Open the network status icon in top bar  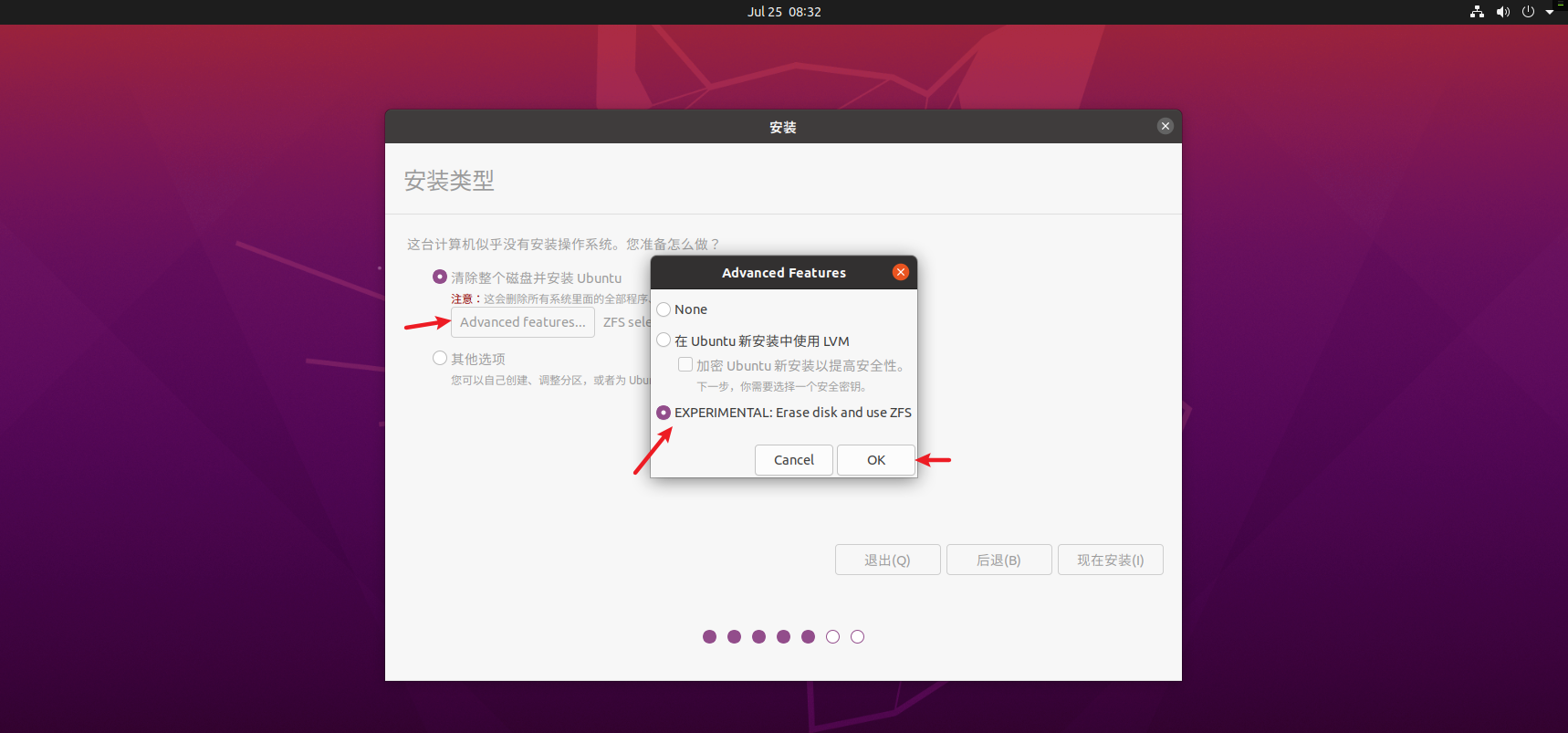coord(1477,12)
